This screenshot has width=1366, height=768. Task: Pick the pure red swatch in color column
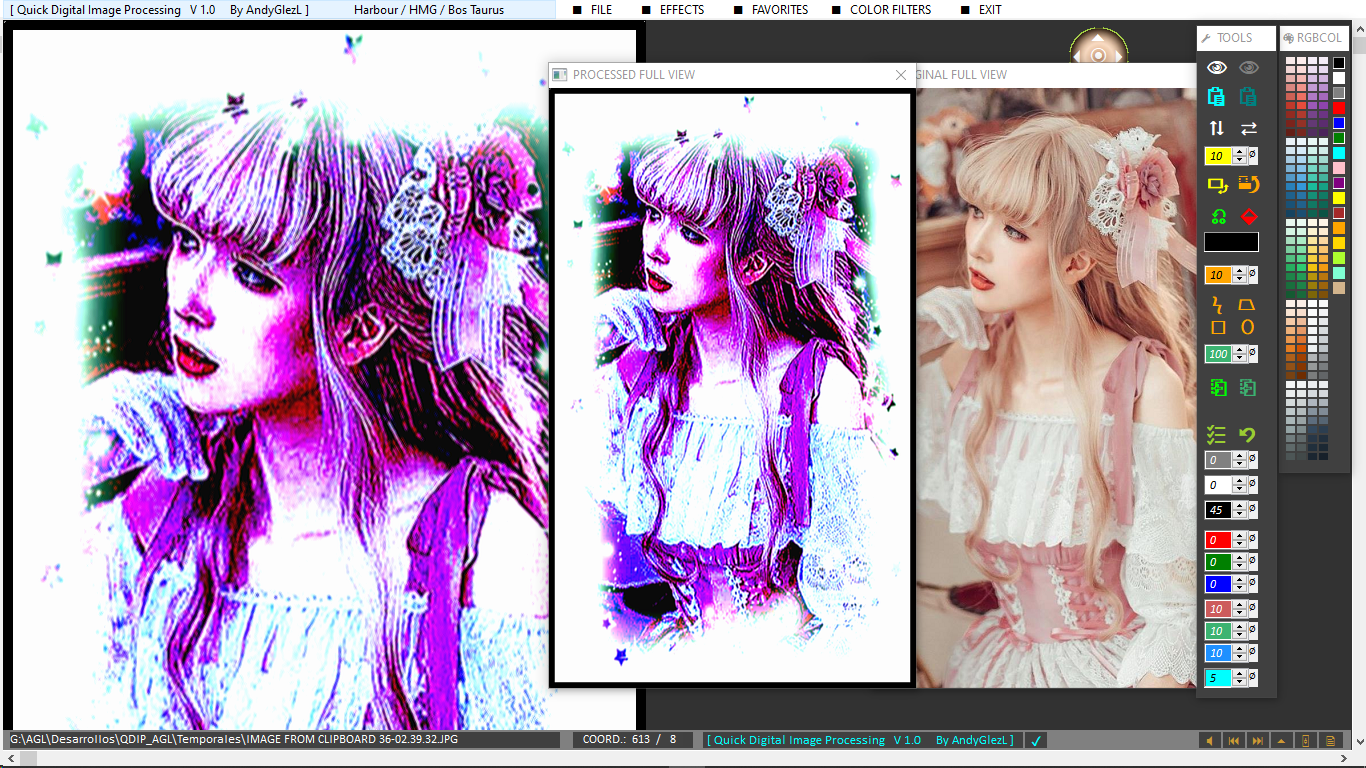pos(1339,108)
